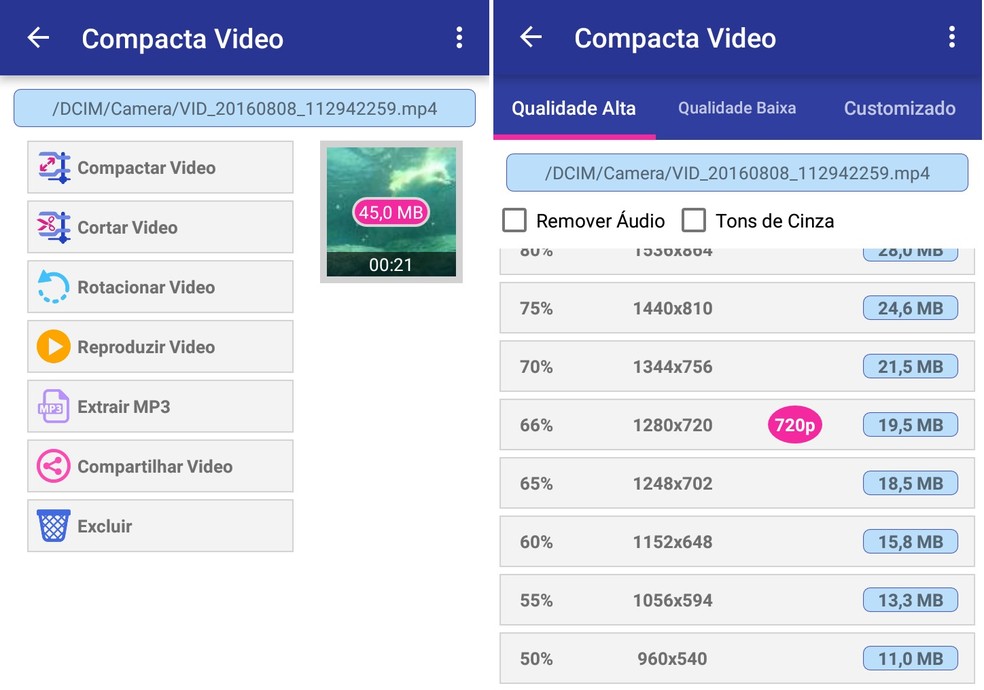This screenshot has width=984, height=690.
Task: Select the Qualidade Alta tab
Action: click(573, 108)
